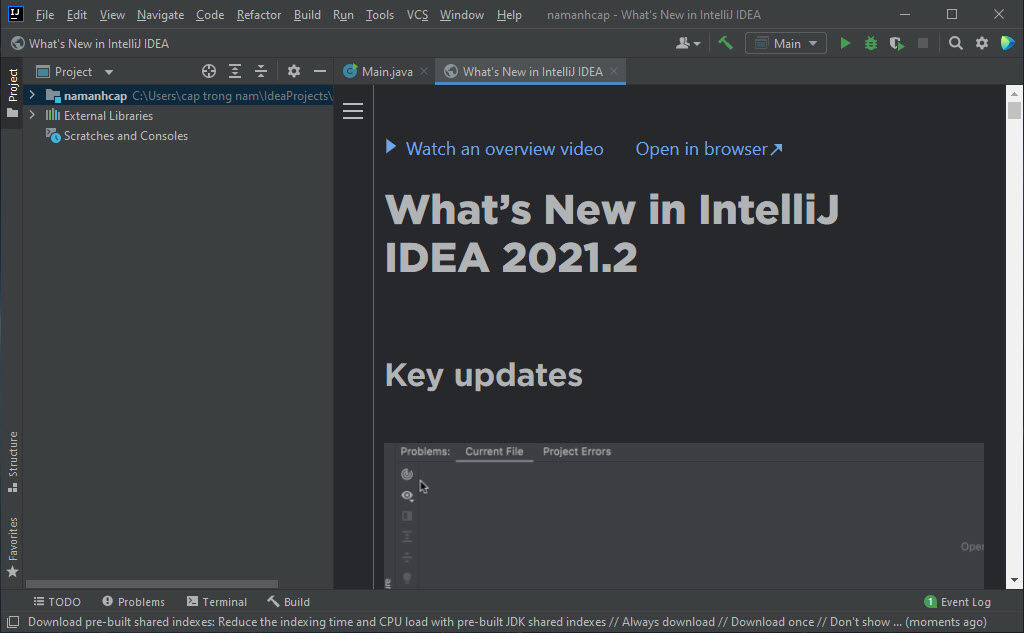Switch to the Main.java editor tab
Viewport: 1024px width, 633px height.
[x=386, y=71]
